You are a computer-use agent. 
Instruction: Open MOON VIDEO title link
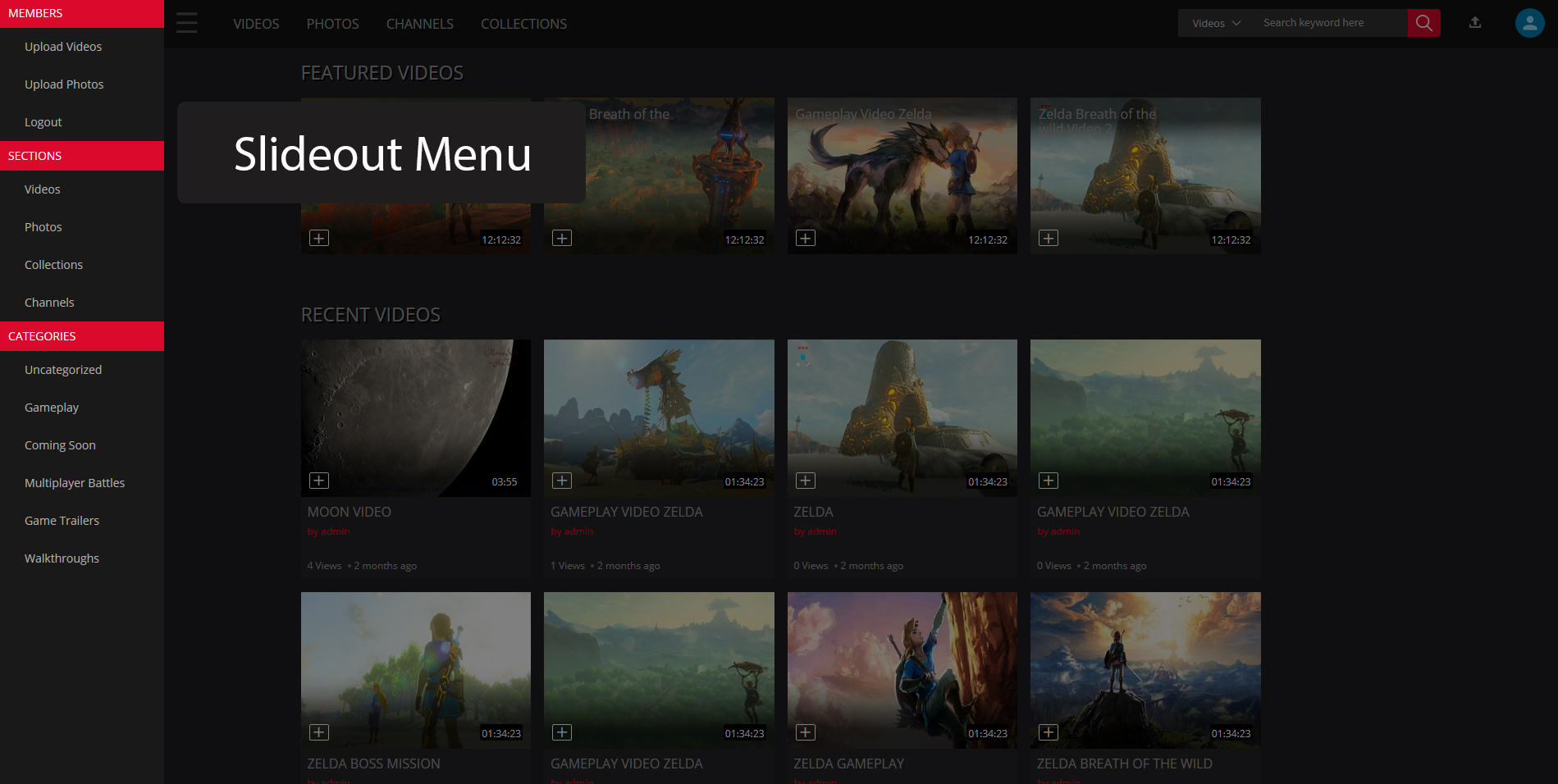click(x=349, y=512)
